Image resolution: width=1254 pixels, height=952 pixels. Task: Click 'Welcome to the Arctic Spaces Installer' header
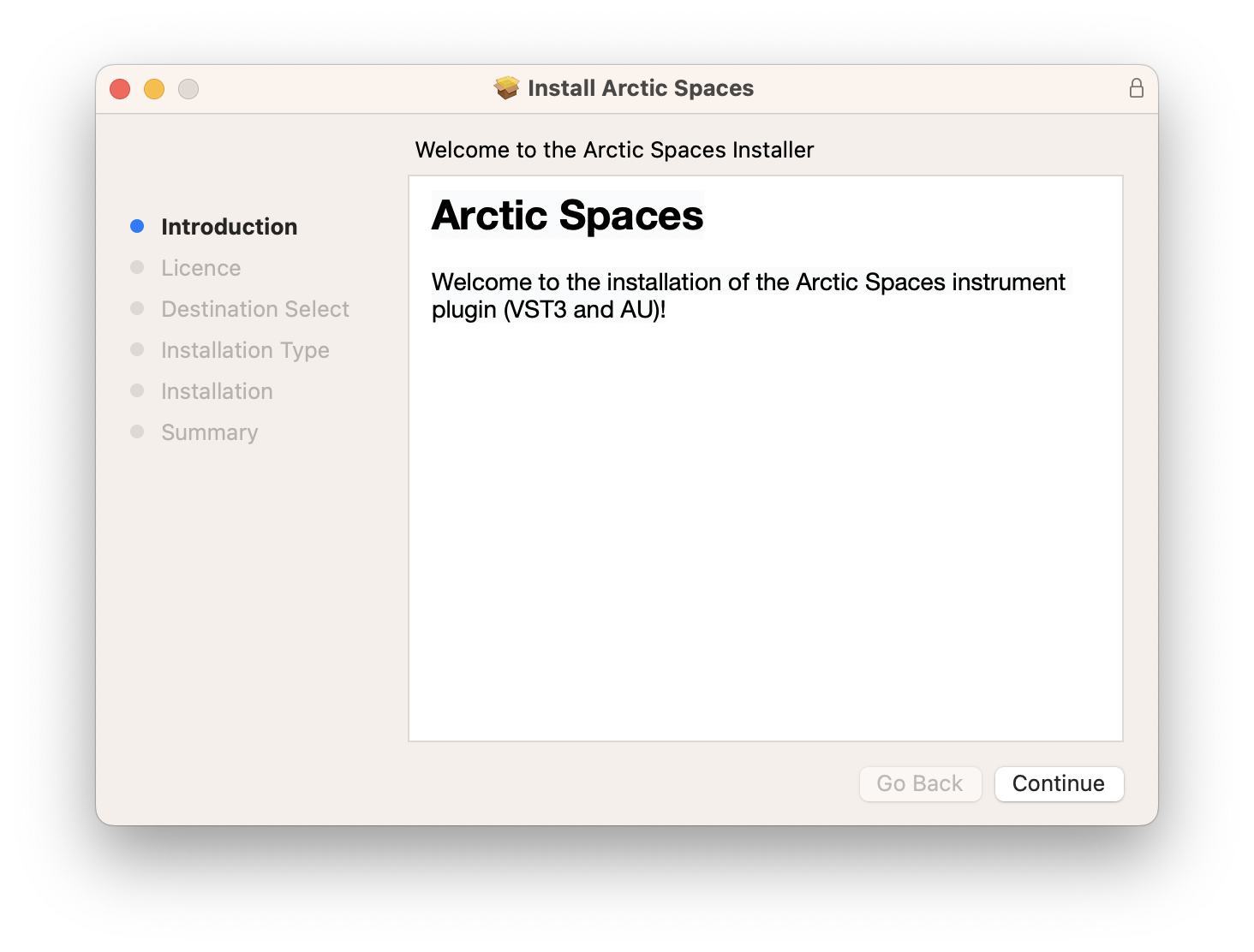tap(614, 150)
